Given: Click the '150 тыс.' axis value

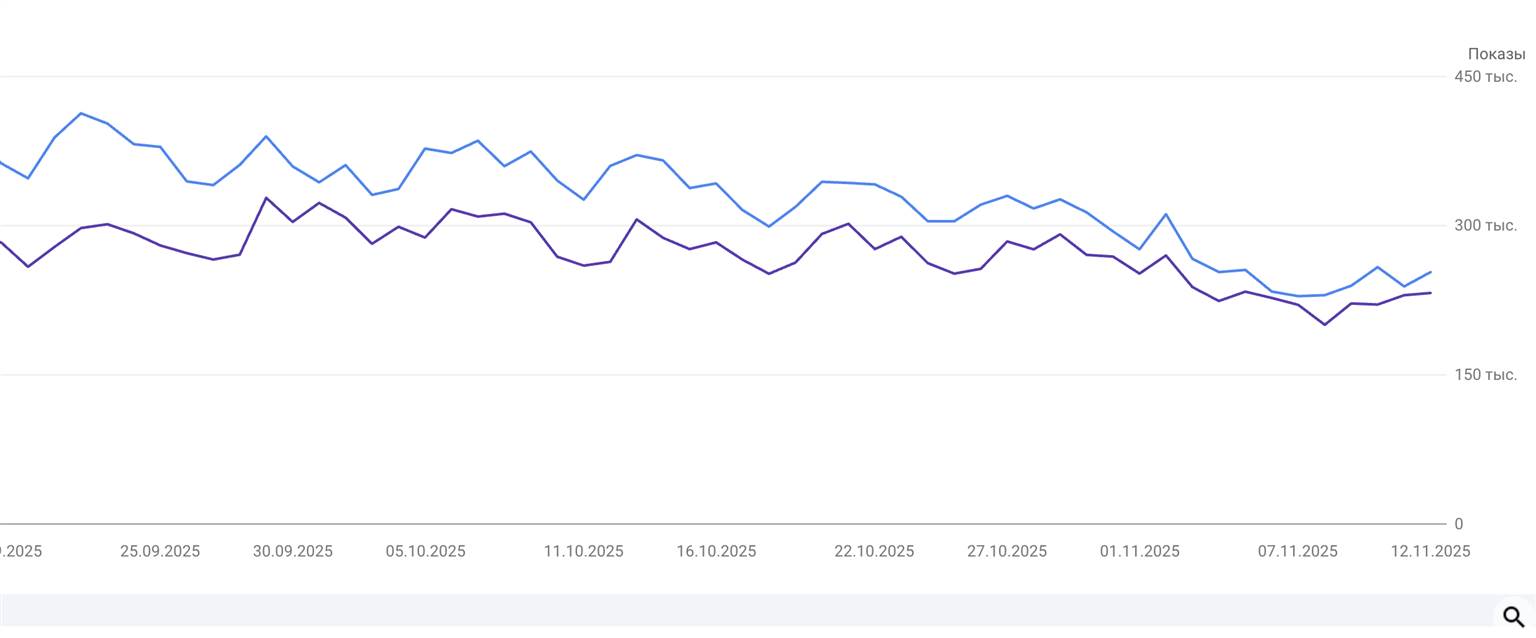Looking at the screenshot, I should [1486, 375].
